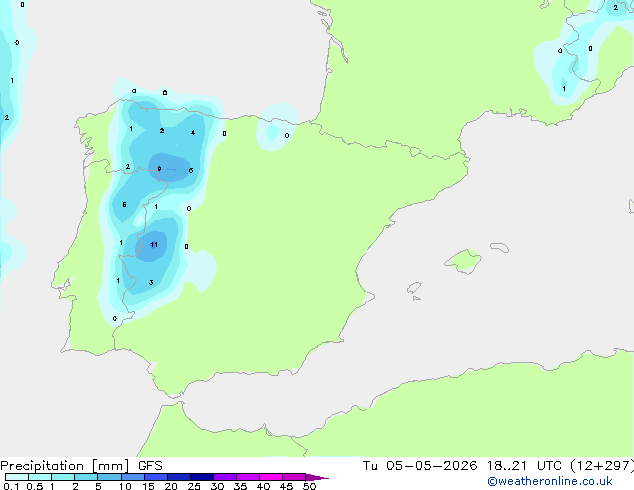Select the legend label "35"
Image resolution: width=634 pixels, height=490 pixels.
point(240,486)
